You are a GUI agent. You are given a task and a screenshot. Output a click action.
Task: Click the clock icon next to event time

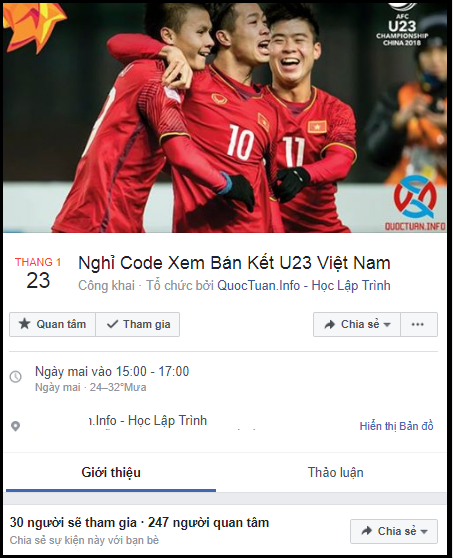click(16, 377)
